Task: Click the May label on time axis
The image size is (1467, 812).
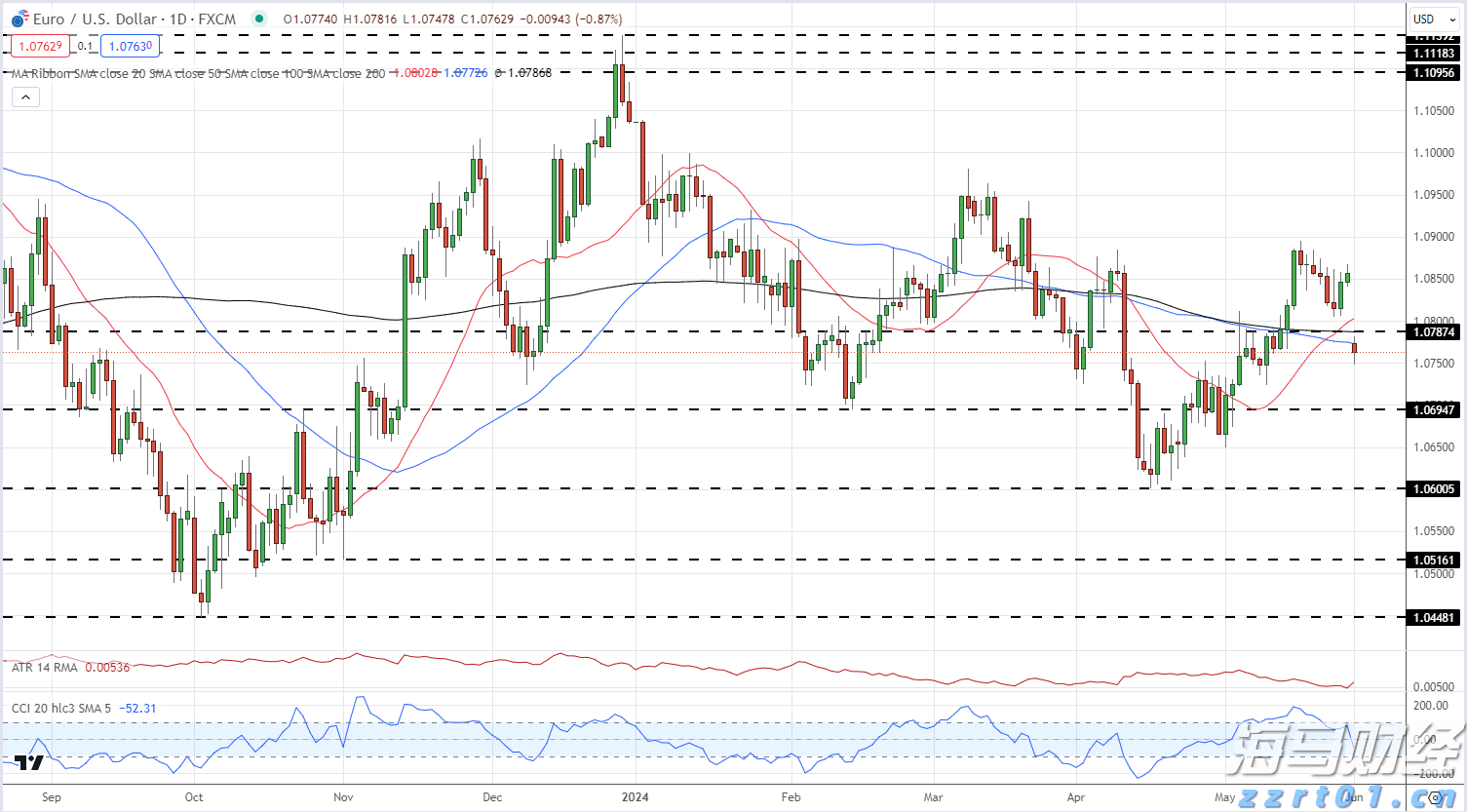Action: 1225,797
